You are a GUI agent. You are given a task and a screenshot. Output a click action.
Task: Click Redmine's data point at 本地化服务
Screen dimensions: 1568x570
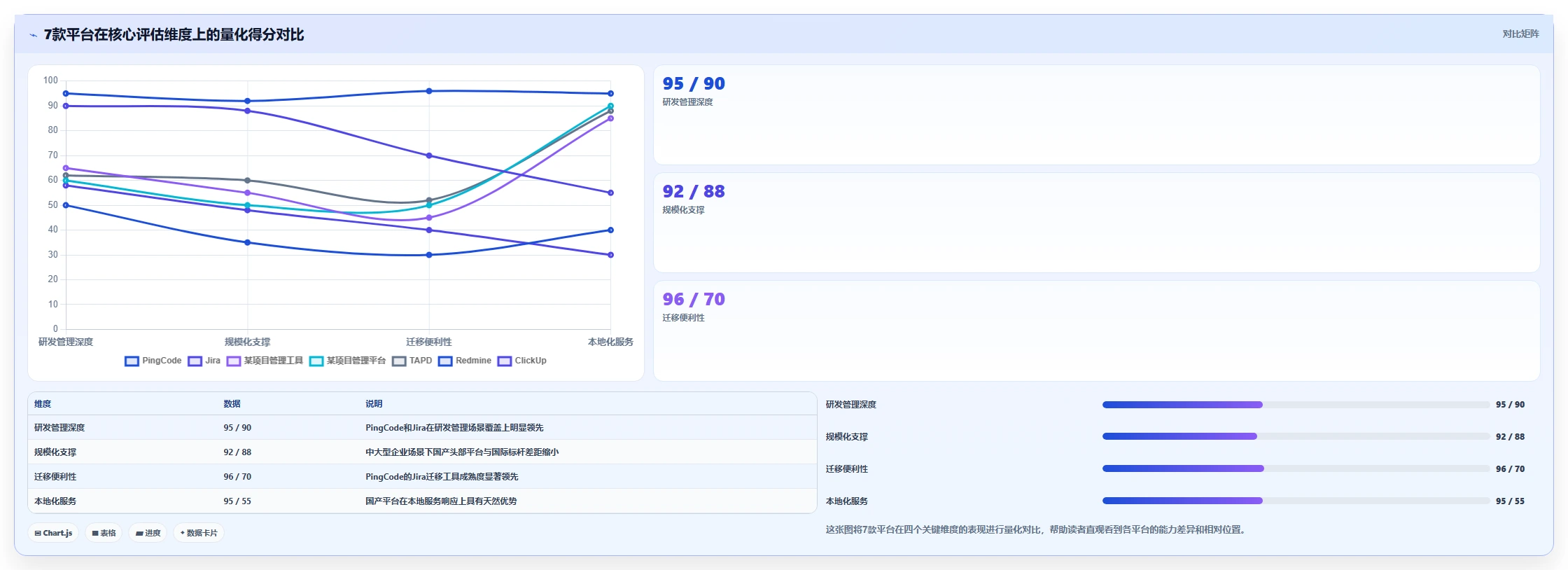pos(610,230)
